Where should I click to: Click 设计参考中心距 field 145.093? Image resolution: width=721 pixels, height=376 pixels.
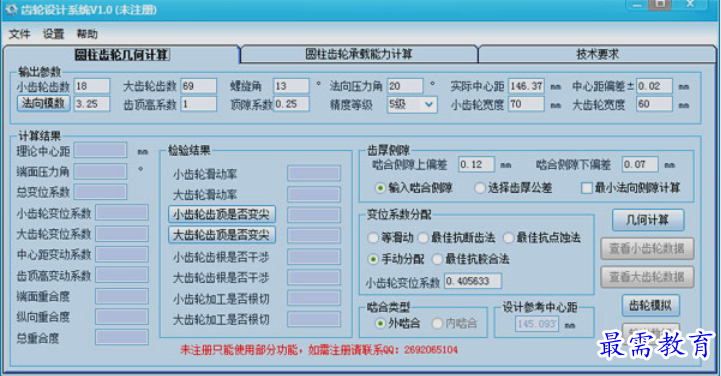coord(537,324)
